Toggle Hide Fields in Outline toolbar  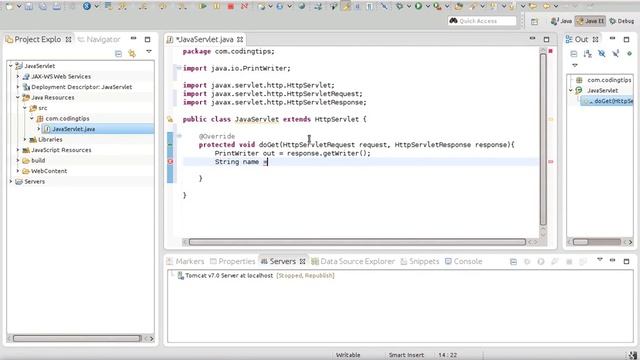(602, 53)
